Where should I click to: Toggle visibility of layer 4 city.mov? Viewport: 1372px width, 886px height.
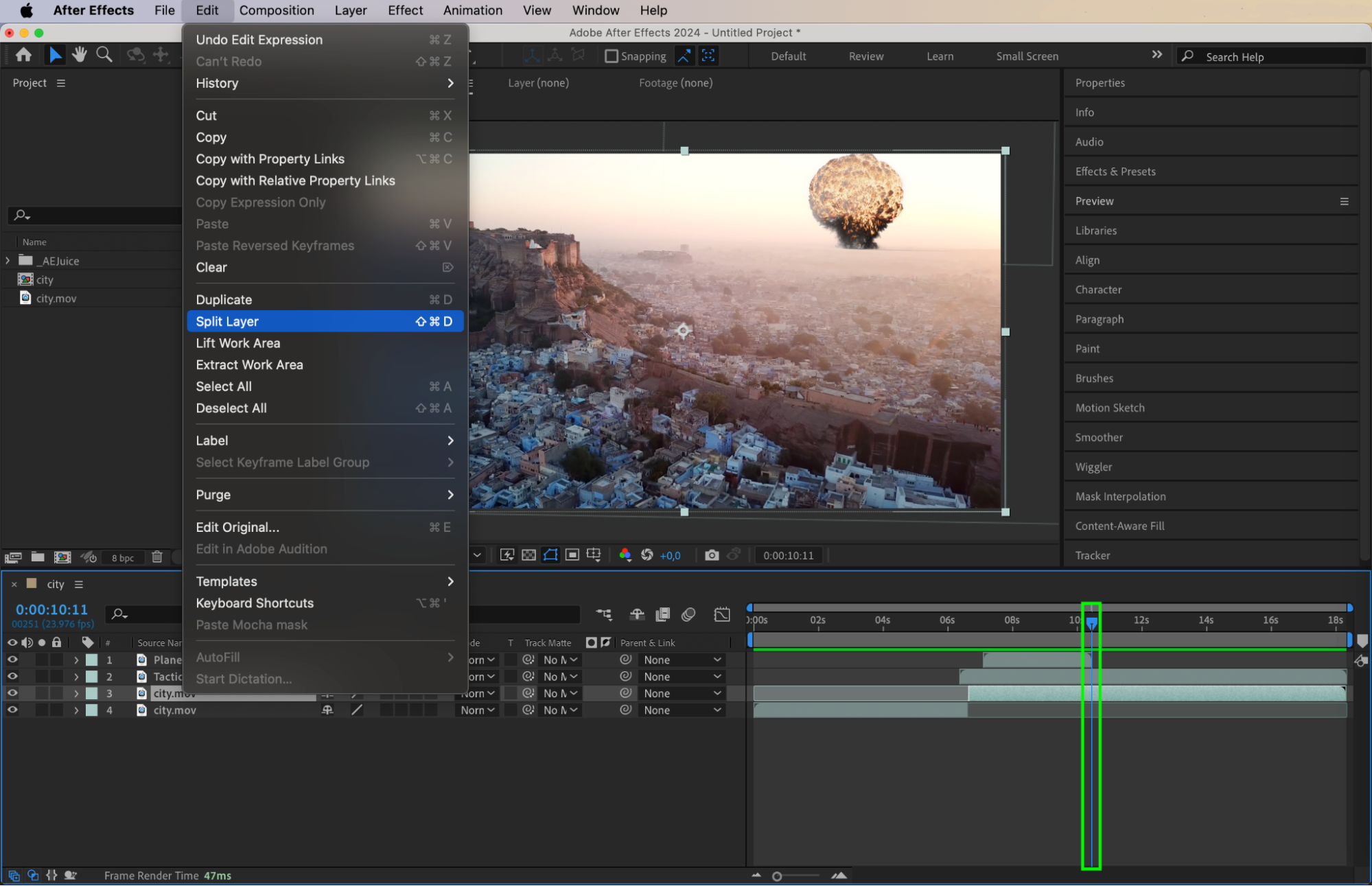pyautogui.click(x=12, y=710)
